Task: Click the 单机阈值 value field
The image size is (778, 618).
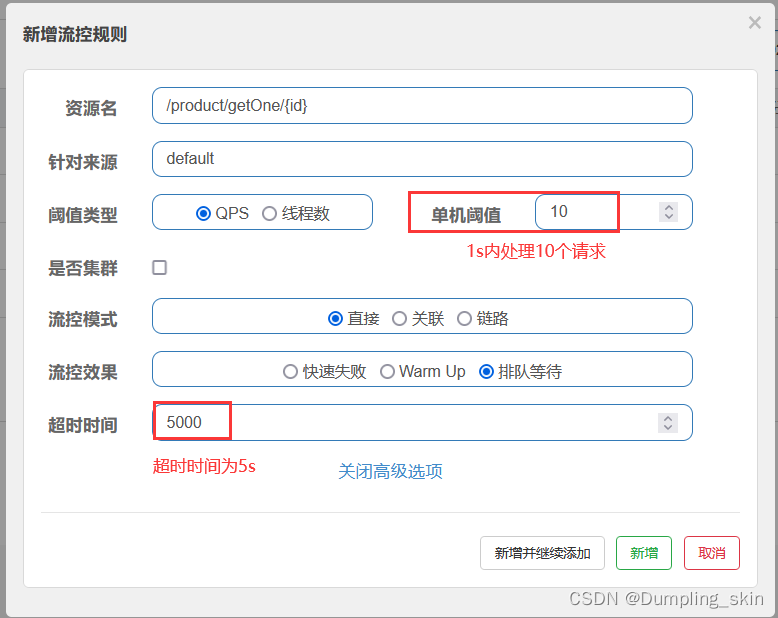Action: [614, 212]
